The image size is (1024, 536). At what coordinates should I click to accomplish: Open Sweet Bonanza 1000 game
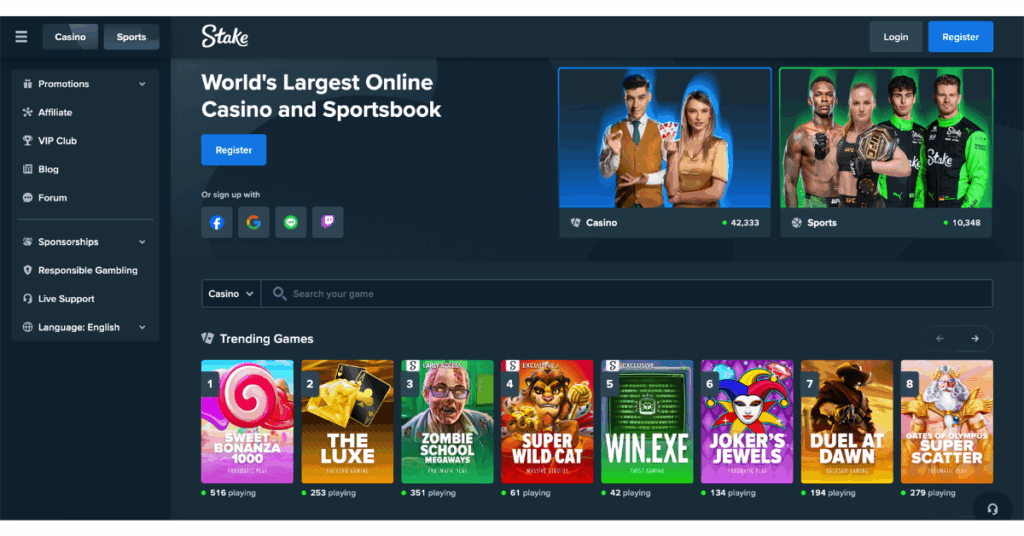pyautogui.click(x=247, y=422)
